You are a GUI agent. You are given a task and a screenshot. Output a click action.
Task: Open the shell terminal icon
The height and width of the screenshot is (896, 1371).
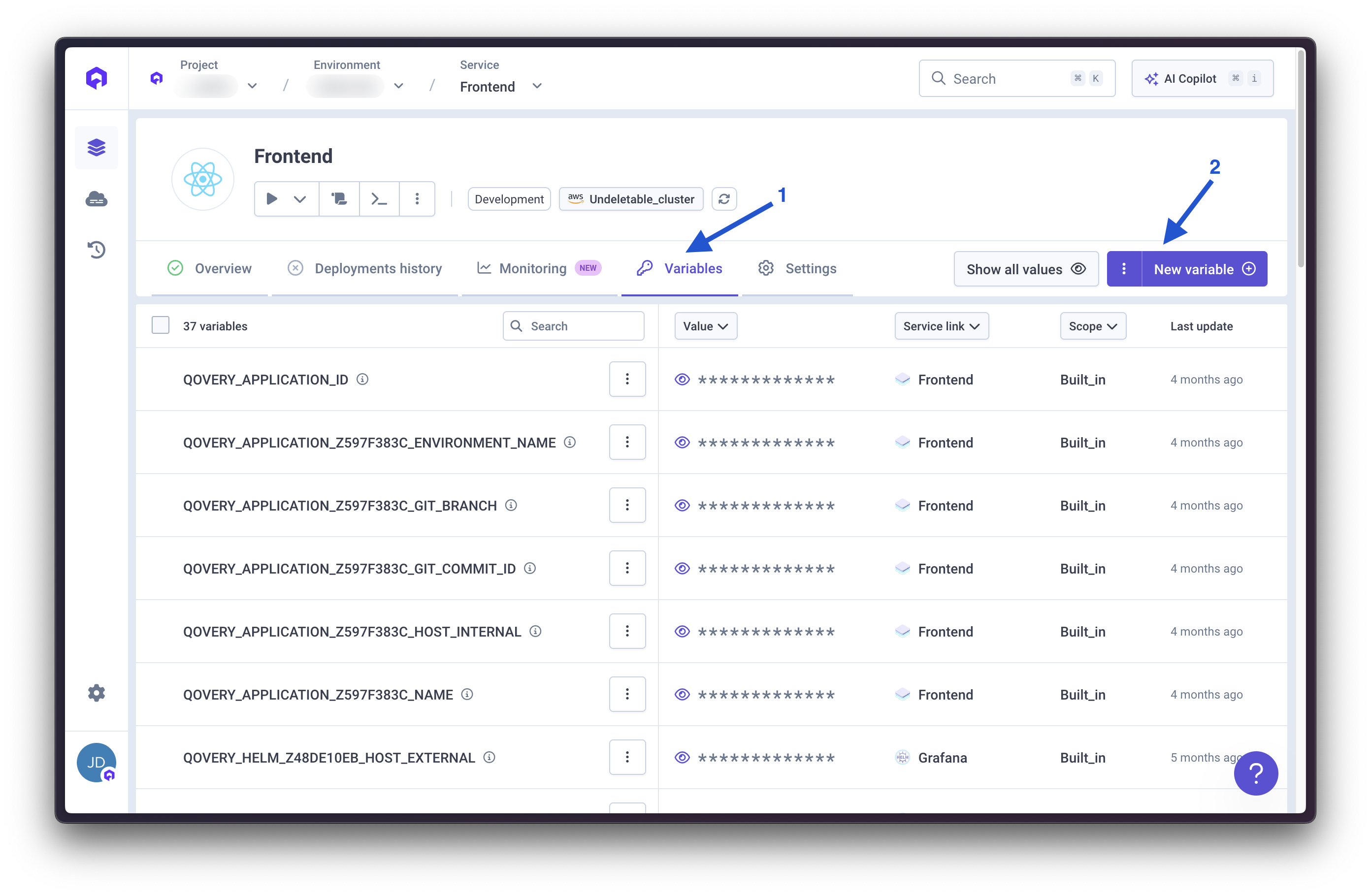pyautogui.click(x=379, y=199)
